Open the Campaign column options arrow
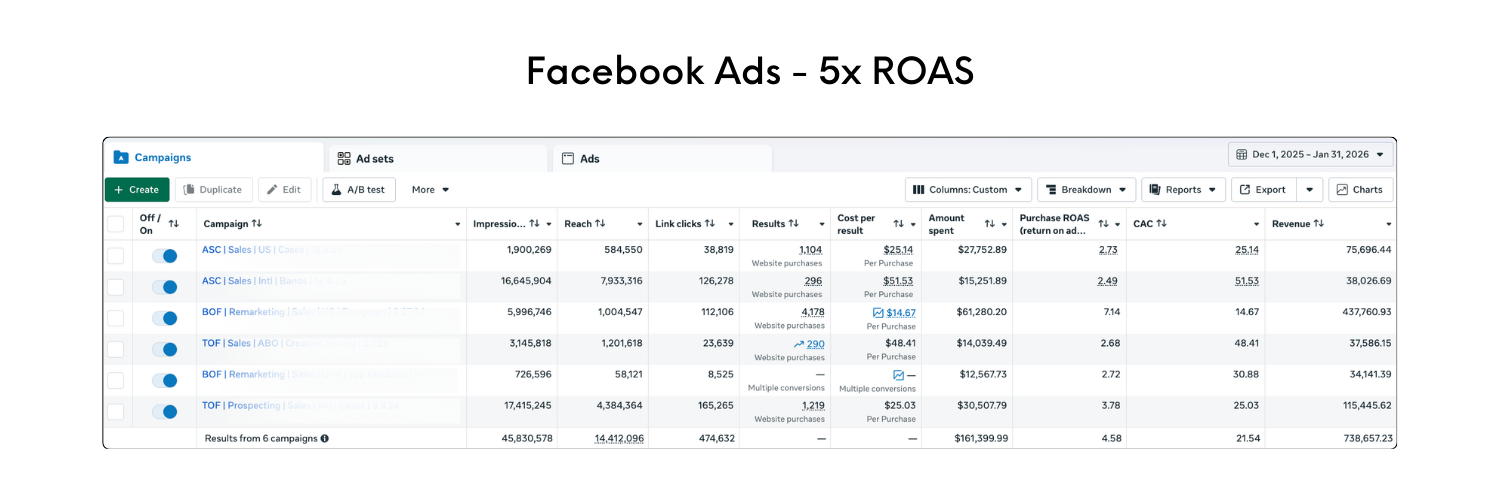The image size is (1500, 500). click(458, 224)
